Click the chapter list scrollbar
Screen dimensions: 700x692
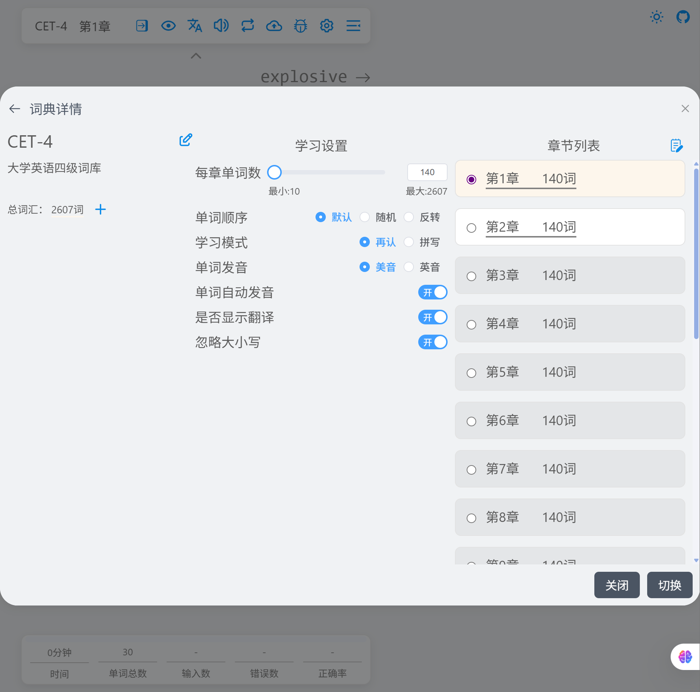click(x=696, y=253)
